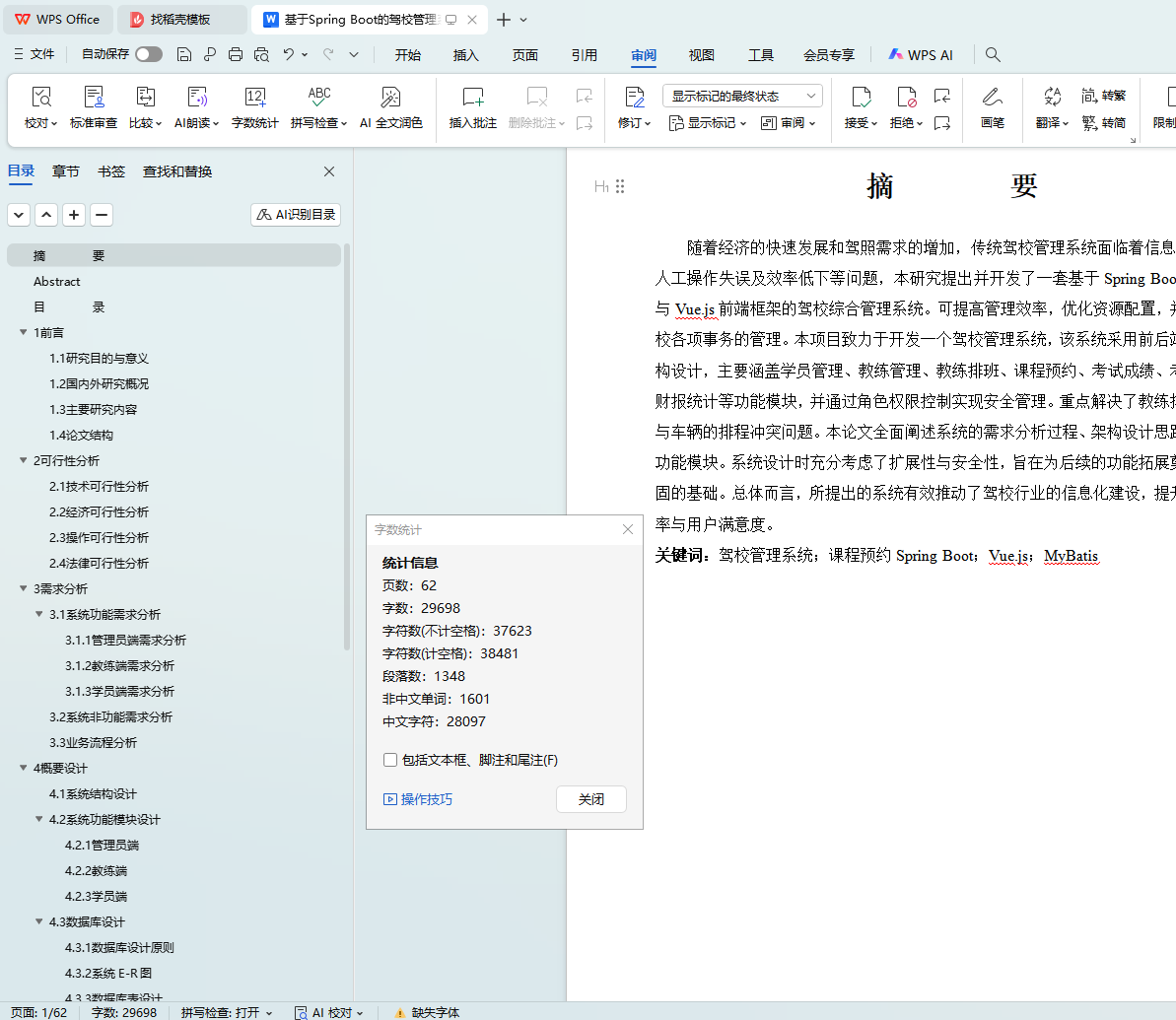Collapse the 4.2系统功能模块设计 tree node

[39, 819]
